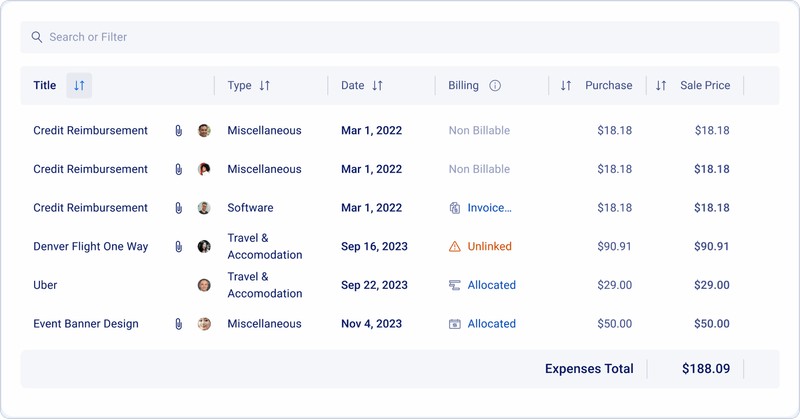Viewport: 800px width, 419px height.
Task: Toggle the Title column sort button
Action: pos(79,86)
